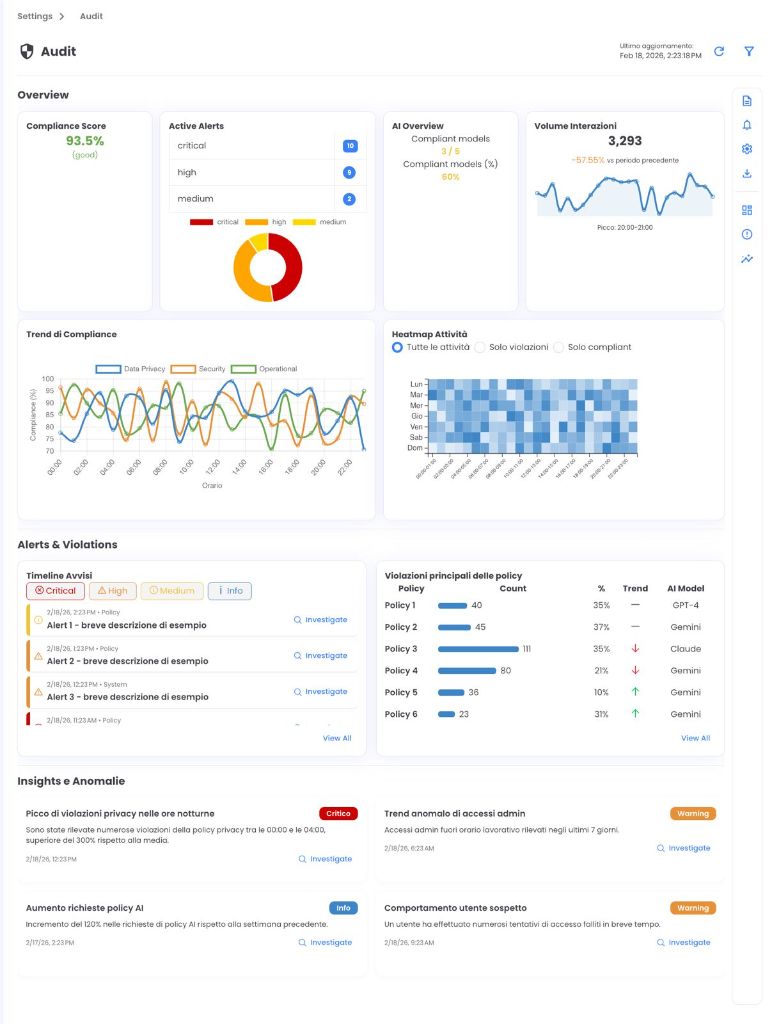
Task: Click the critical alerts count badge 10
Action: click(350, 146)
